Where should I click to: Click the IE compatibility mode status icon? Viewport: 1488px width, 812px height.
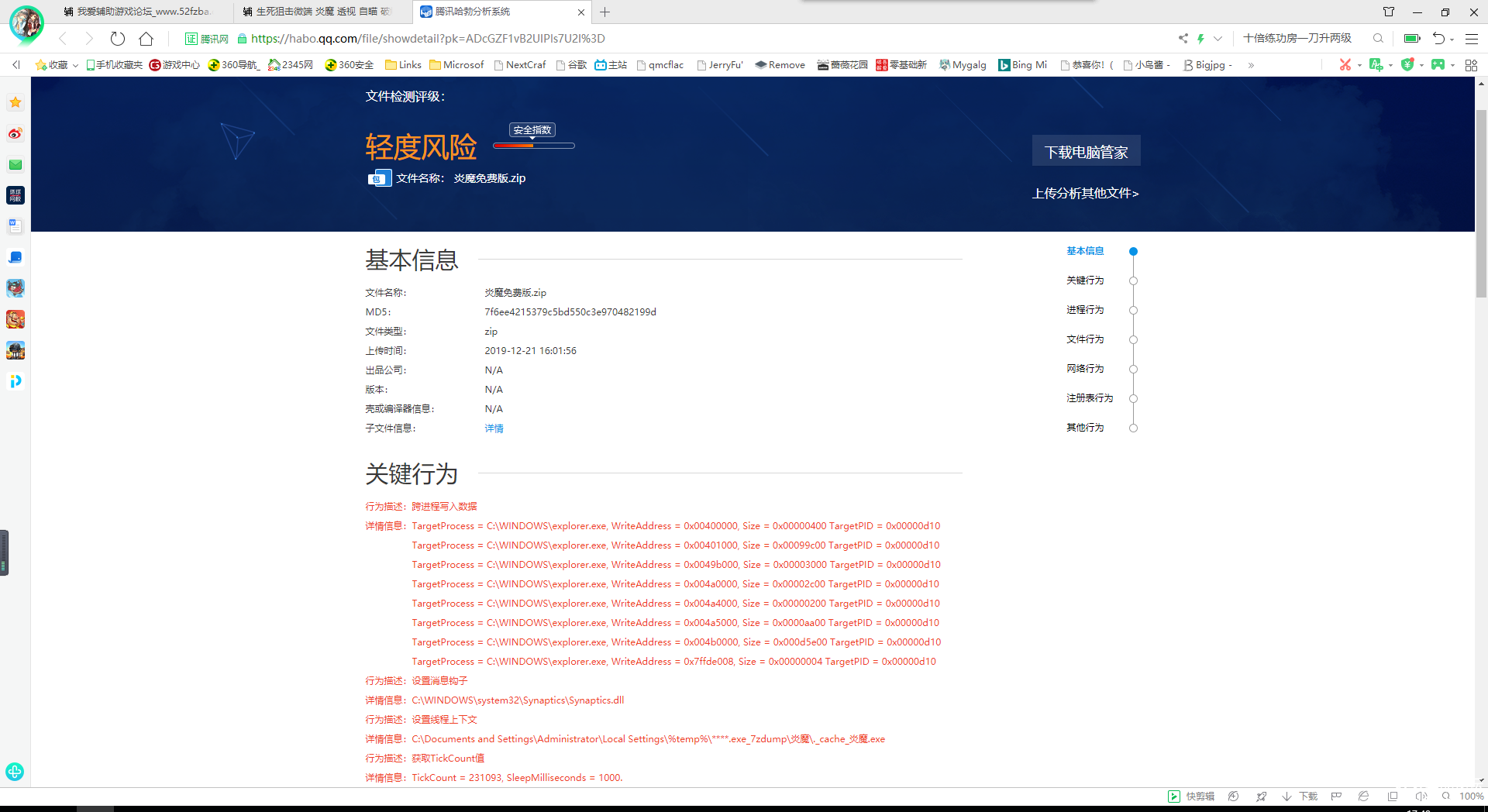pyautogui.click(x=1364, y=796)
